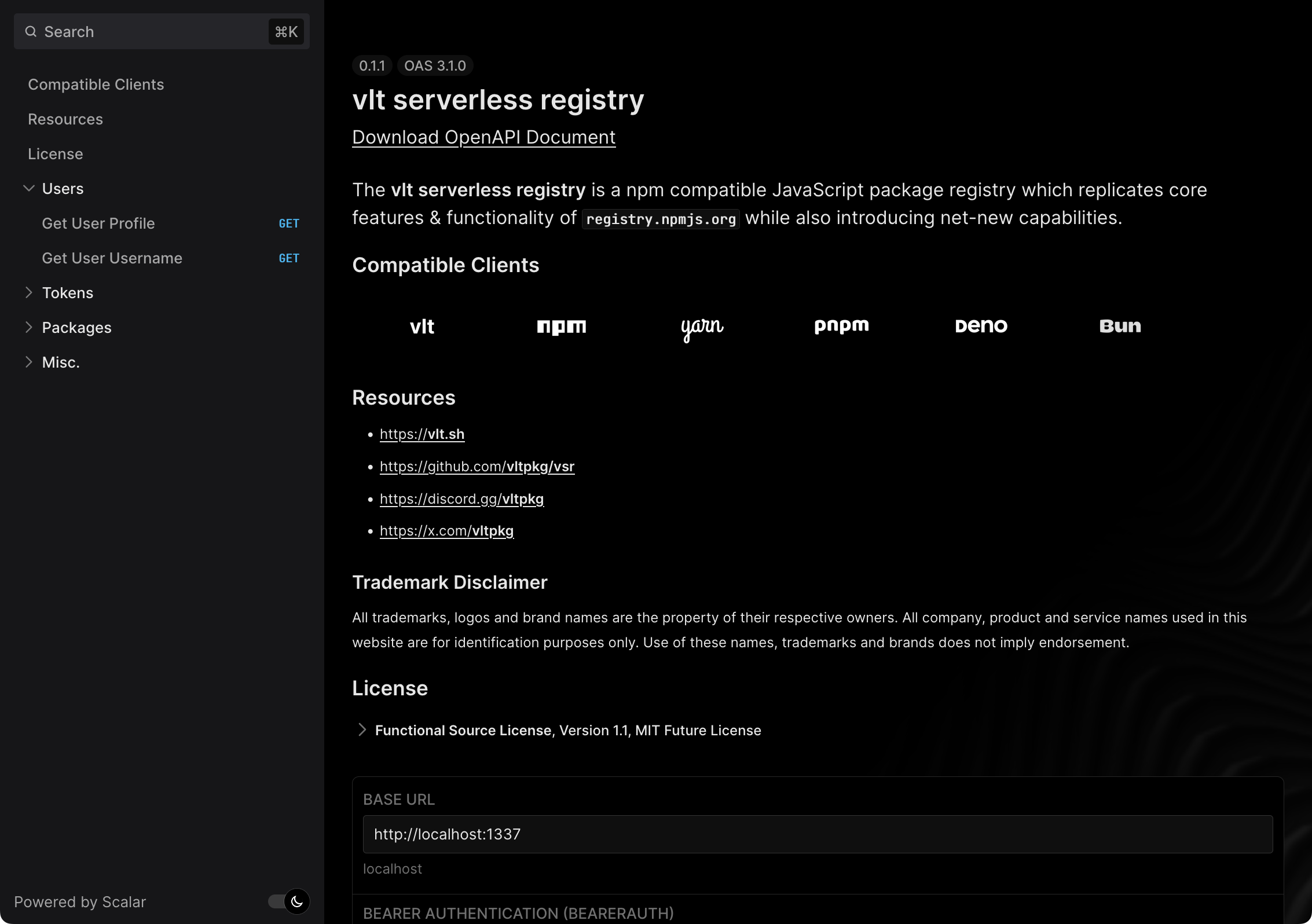The width and height of the screenshot is (1312, 924).
Task: Select the vlt client logo
Action: [422, 327]
